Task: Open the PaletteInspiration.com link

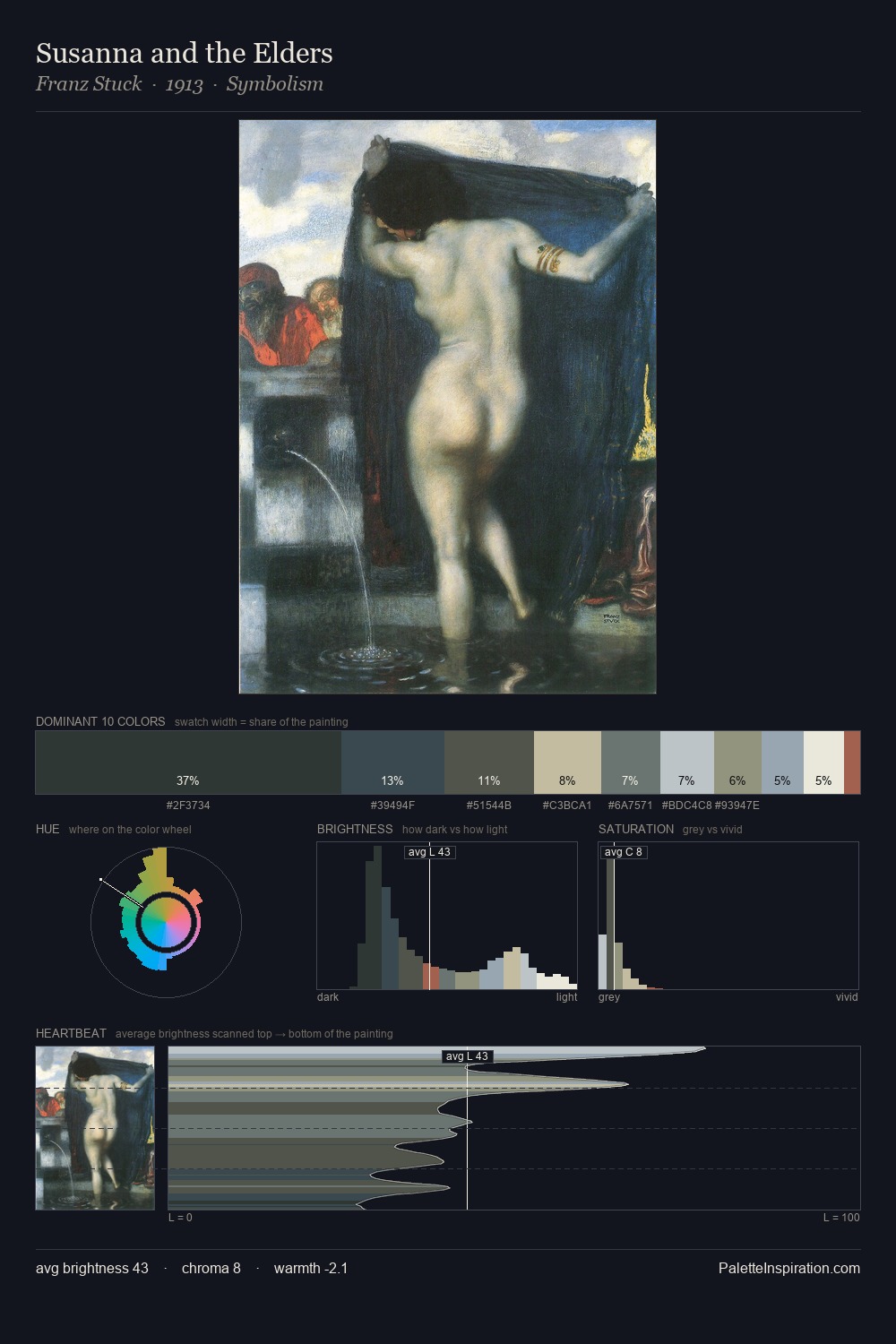Action: pyautogui.click(x=789, y=1269)
